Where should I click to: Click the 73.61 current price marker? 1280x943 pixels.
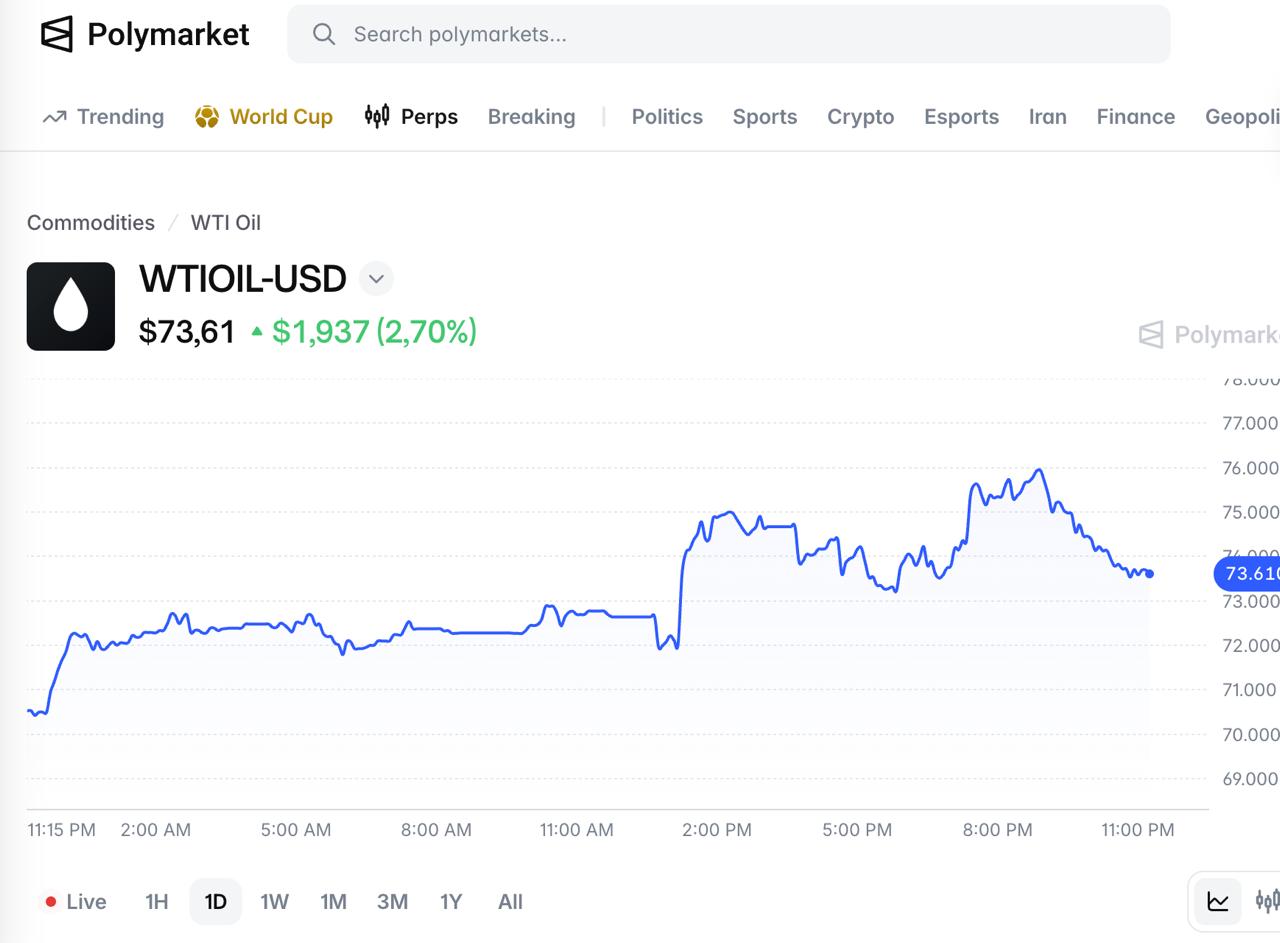[x=1247, y=573]
